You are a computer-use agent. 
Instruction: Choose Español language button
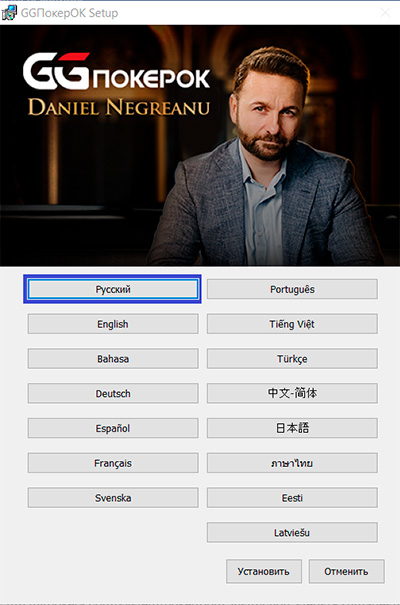click(x=113, y=428)
